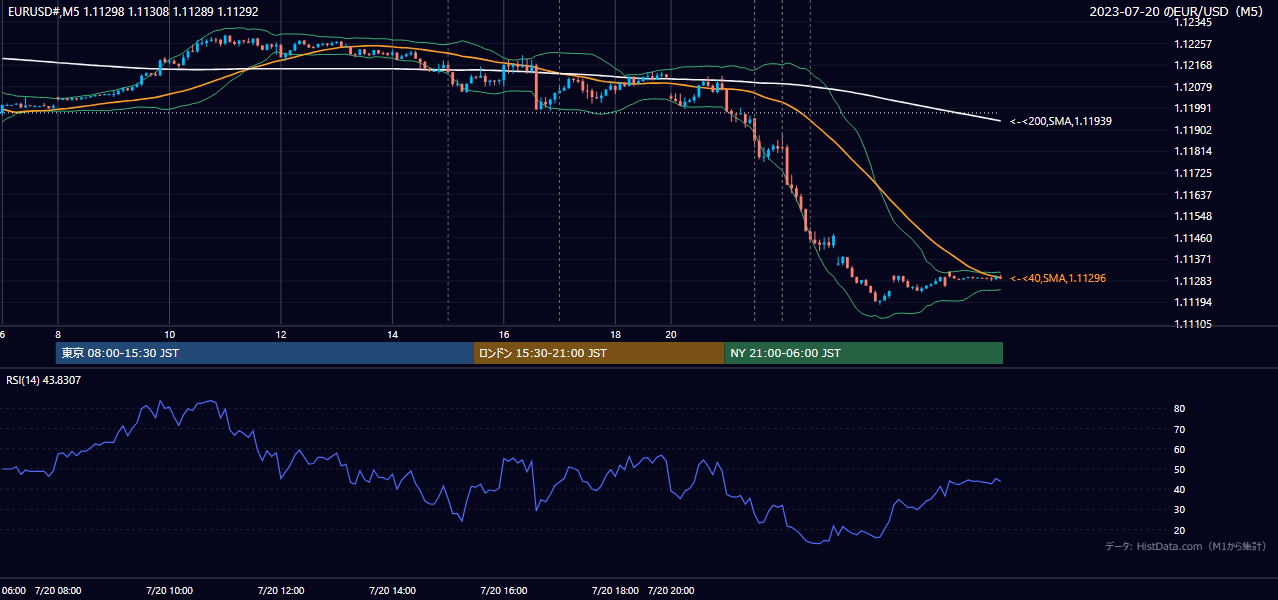Viewport: 1278px width, 600px height.
Task: Click price axis value 1.12079
Action: pyautogui.click(x=1192, y=87)
